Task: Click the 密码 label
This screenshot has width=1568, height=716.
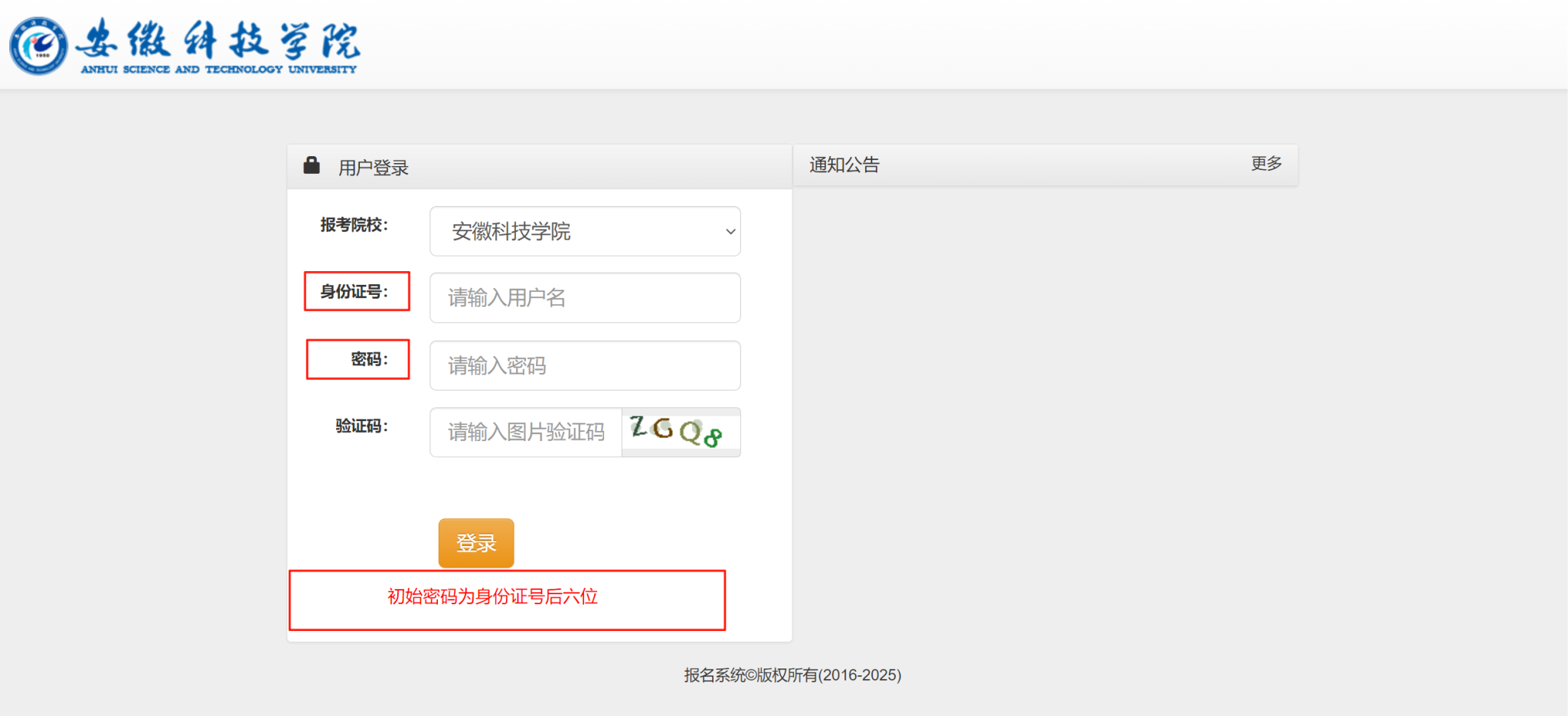Action: click(x=369, y=359)
